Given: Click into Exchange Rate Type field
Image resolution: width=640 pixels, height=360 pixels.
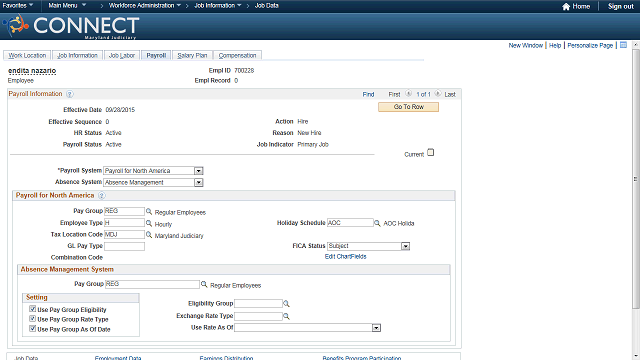Looking at the screenshot, I should click(258, 316).
